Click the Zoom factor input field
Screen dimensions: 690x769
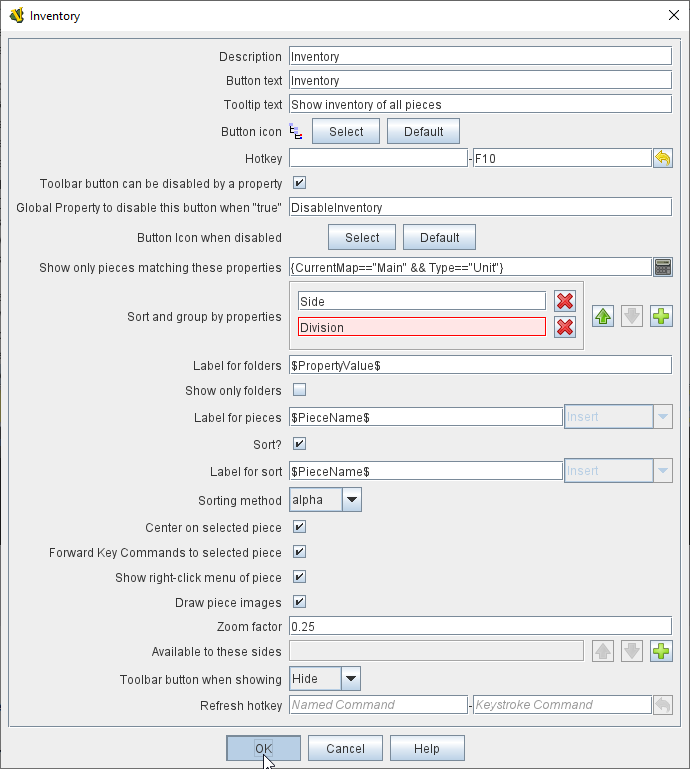point(479,626)
